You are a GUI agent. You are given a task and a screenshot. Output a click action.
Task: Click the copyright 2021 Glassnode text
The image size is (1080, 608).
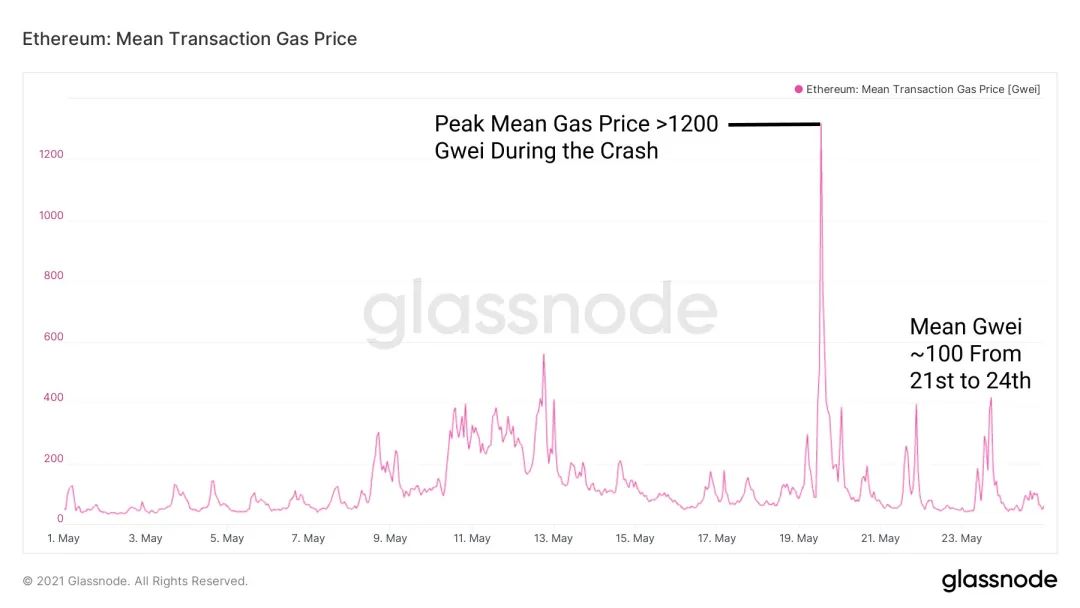135,581
